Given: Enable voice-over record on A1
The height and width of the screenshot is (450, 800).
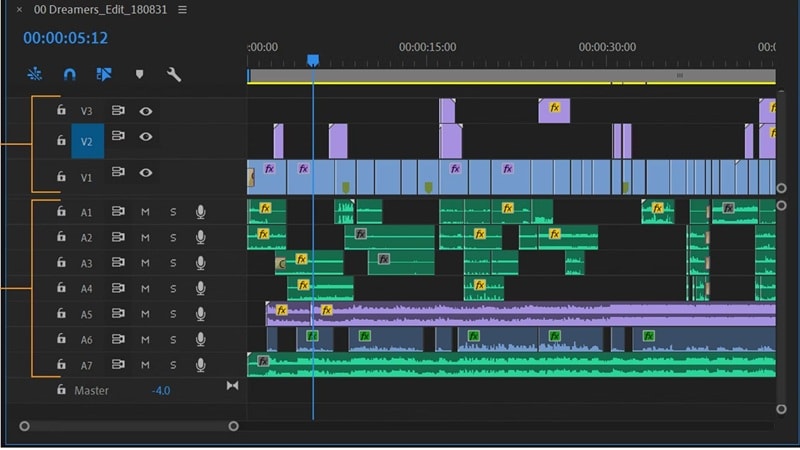Looking at the screenshot, I should coord(201,212).
